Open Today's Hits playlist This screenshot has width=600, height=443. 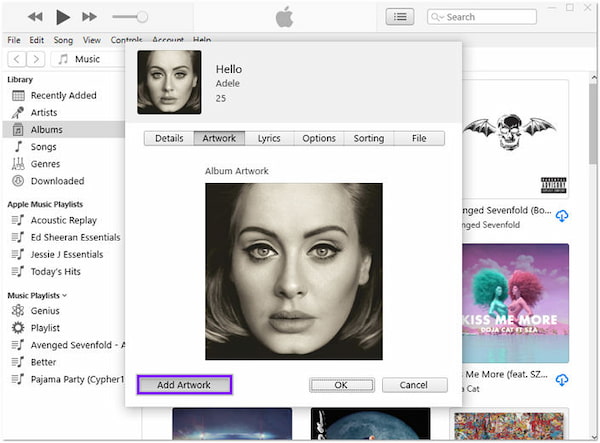tap(55, 272)
